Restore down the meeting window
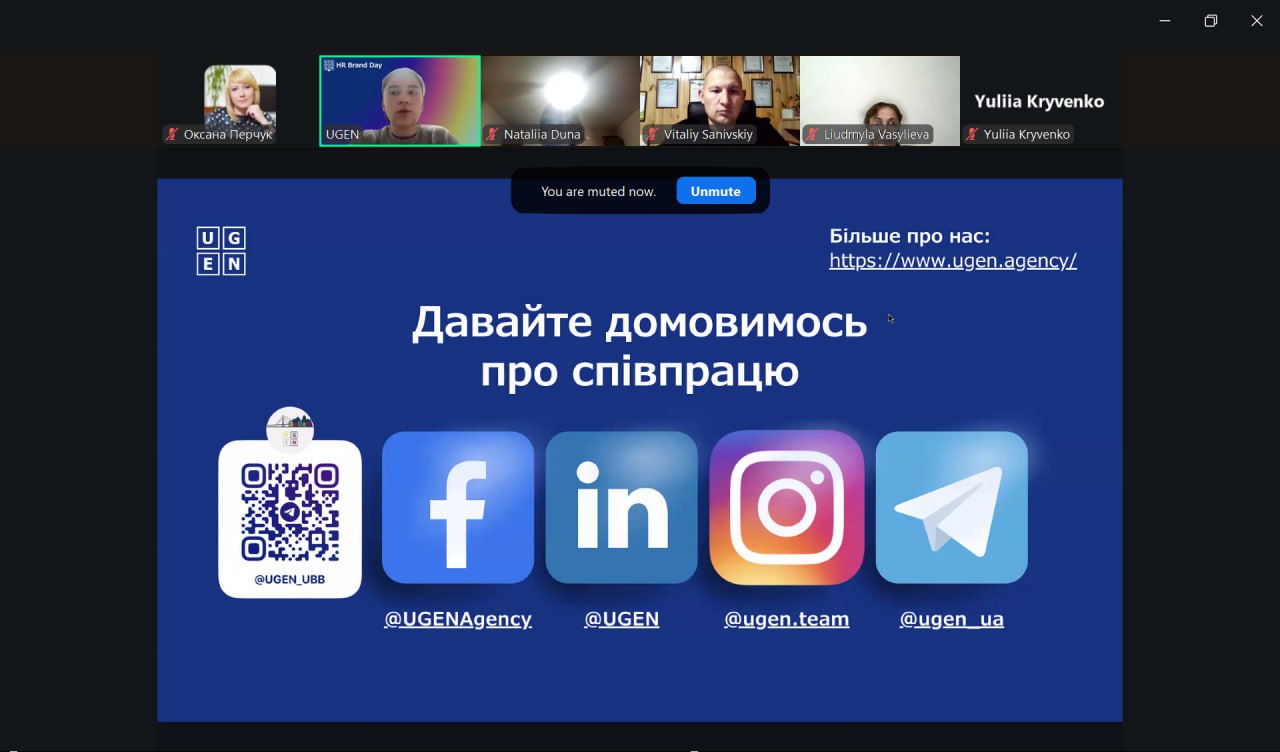This screenshot has width=1280, height=752. pos(1210,21)
